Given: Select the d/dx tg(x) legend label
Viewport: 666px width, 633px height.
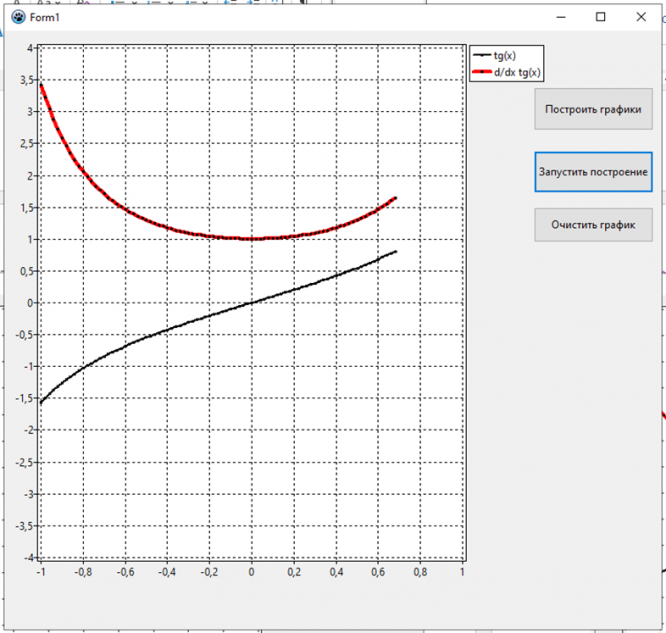Looking at the screenshot, I should [518, 71].
